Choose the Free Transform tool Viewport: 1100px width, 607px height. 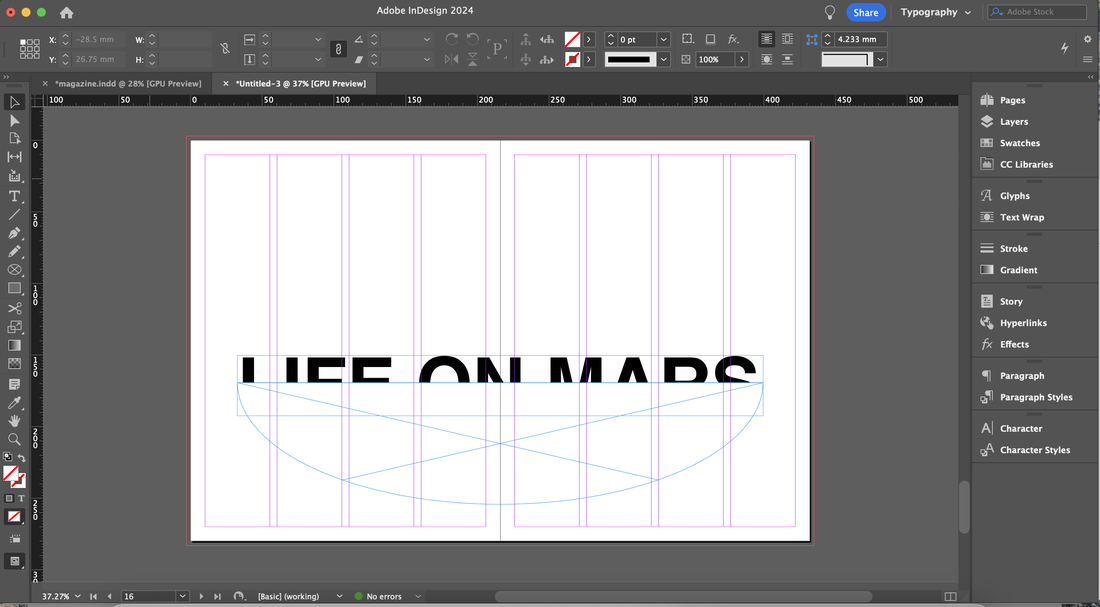coord(14,327)
